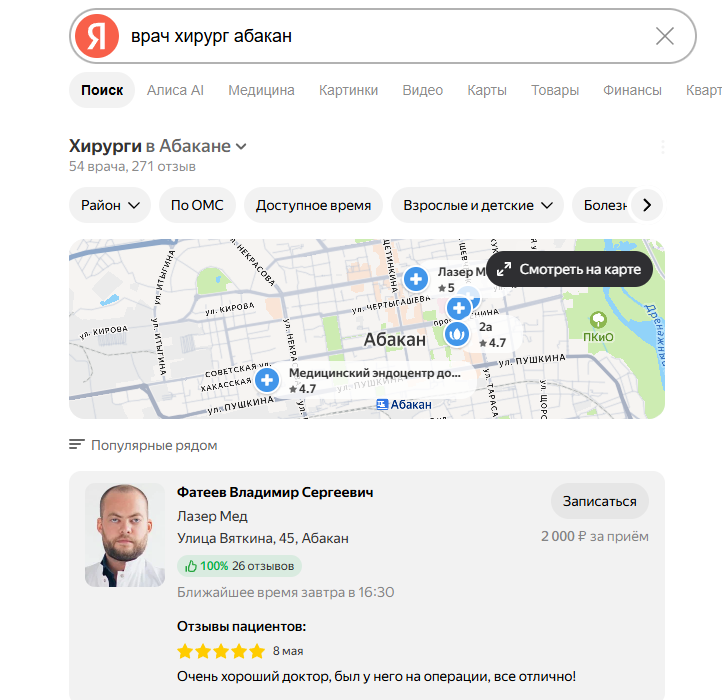
Task: Click 'Ближайшее время завтра в 16:30'
Action: 285,592
